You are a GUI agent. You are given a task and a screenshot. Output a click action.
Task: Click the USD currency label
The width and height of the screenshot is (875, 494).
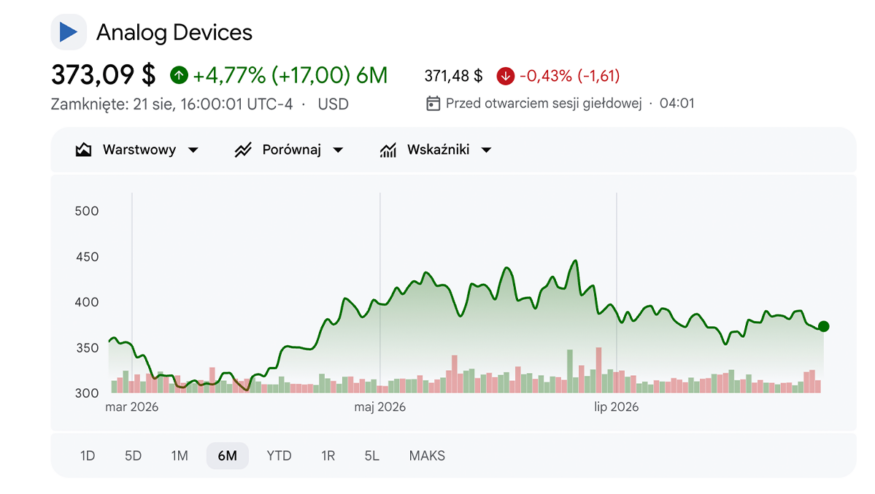click(x=333, y=104)
